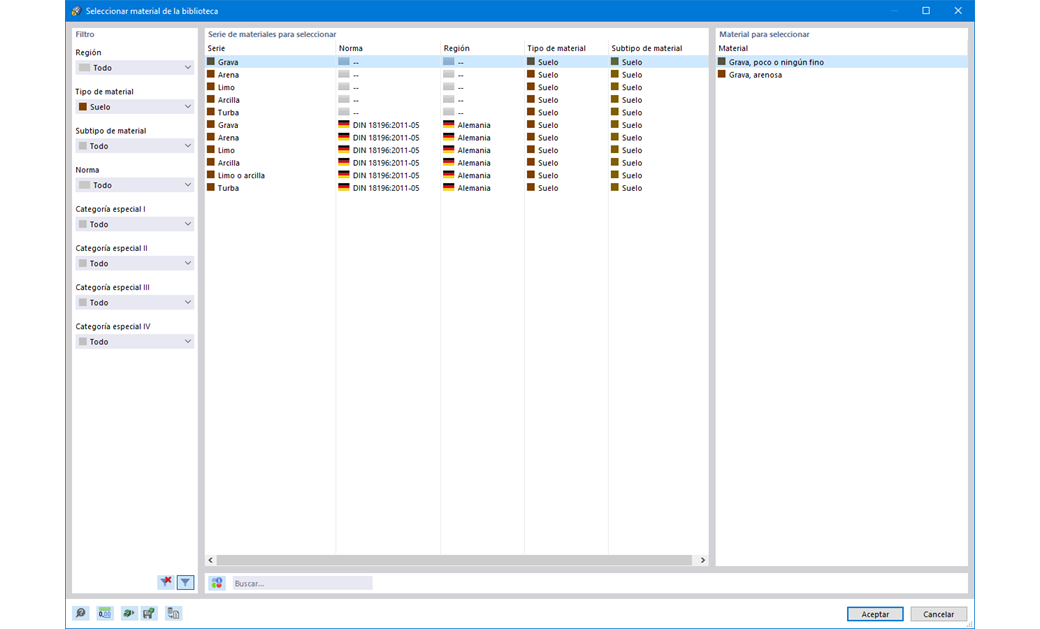
Task: Expand the Categoría especial III dropdown
Action: point(135,303)
